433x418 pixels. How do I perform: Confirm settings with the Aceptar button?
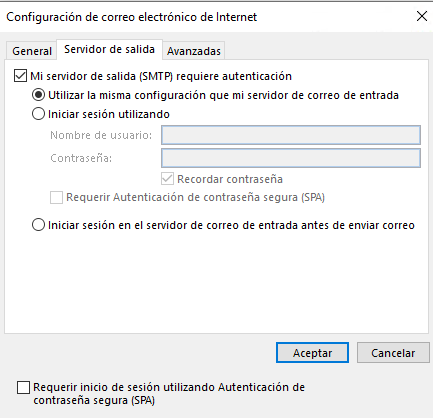(x=312, y=353)
